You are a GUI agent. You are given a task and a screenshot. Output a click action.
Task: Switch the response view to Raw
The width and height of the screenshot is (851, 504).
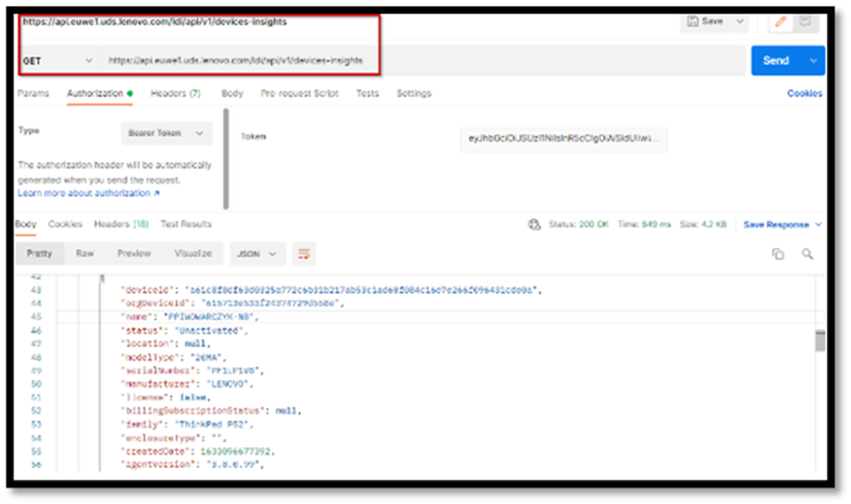[85, 253]
